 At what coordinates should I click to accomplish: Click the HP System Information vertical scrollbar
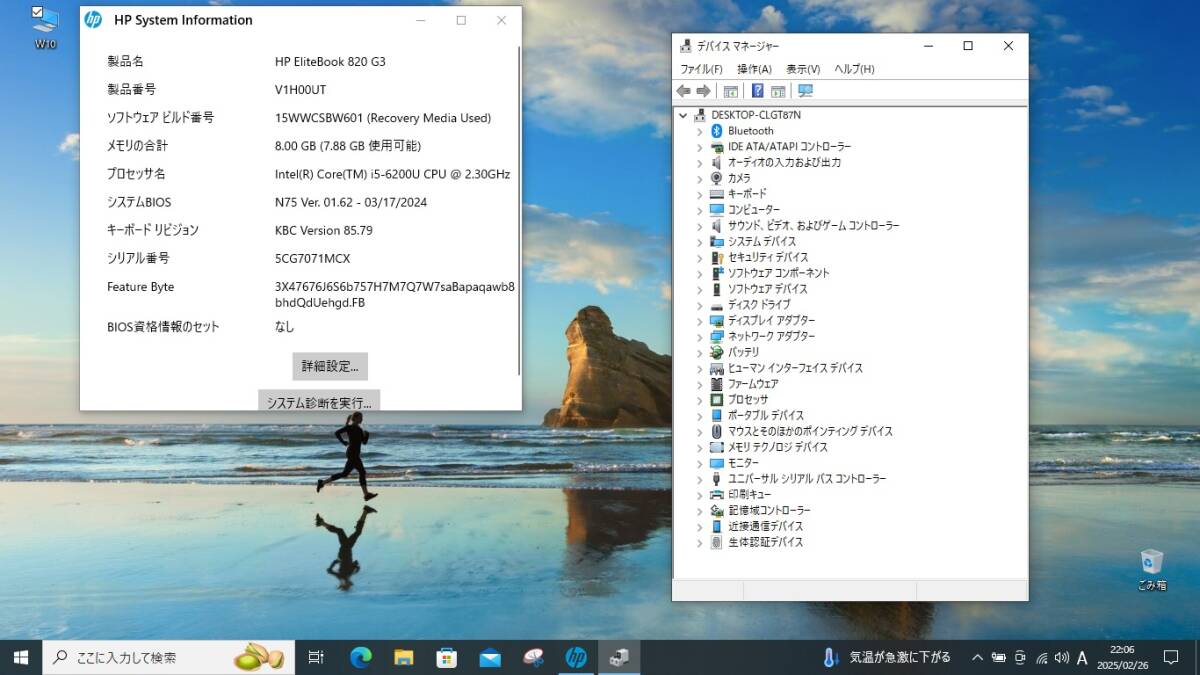[519, 210]
